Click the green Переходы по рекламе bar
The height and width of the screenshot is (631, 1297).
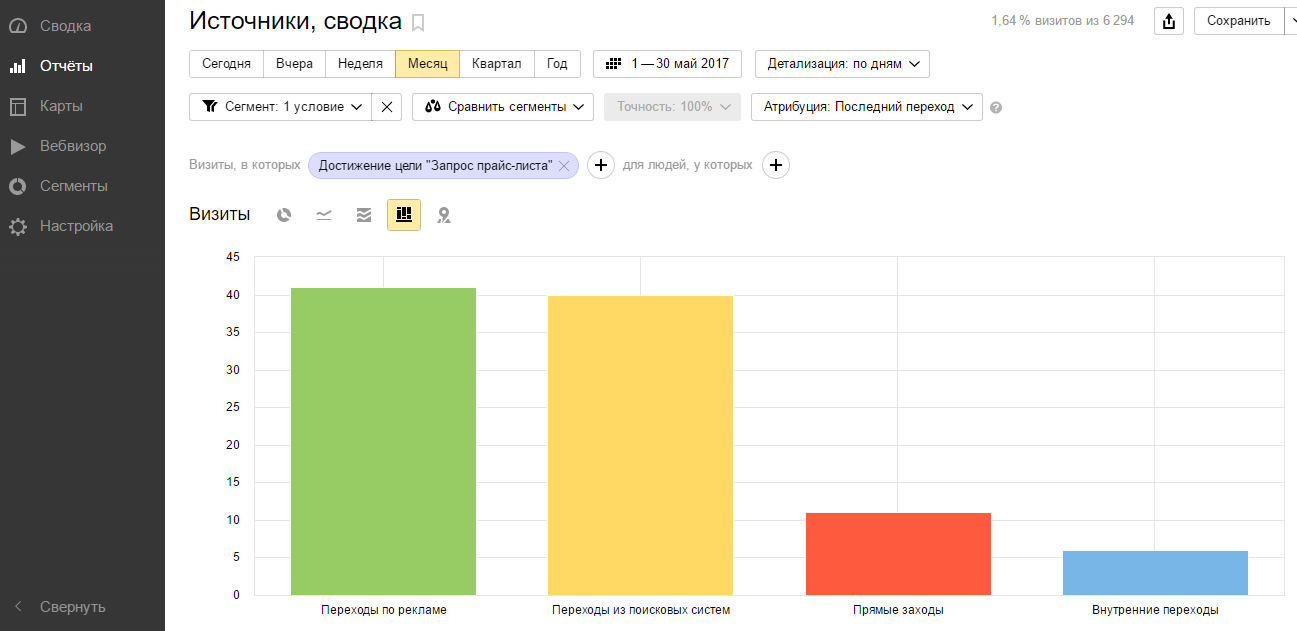pyautogui.click(x=383, y=441)
